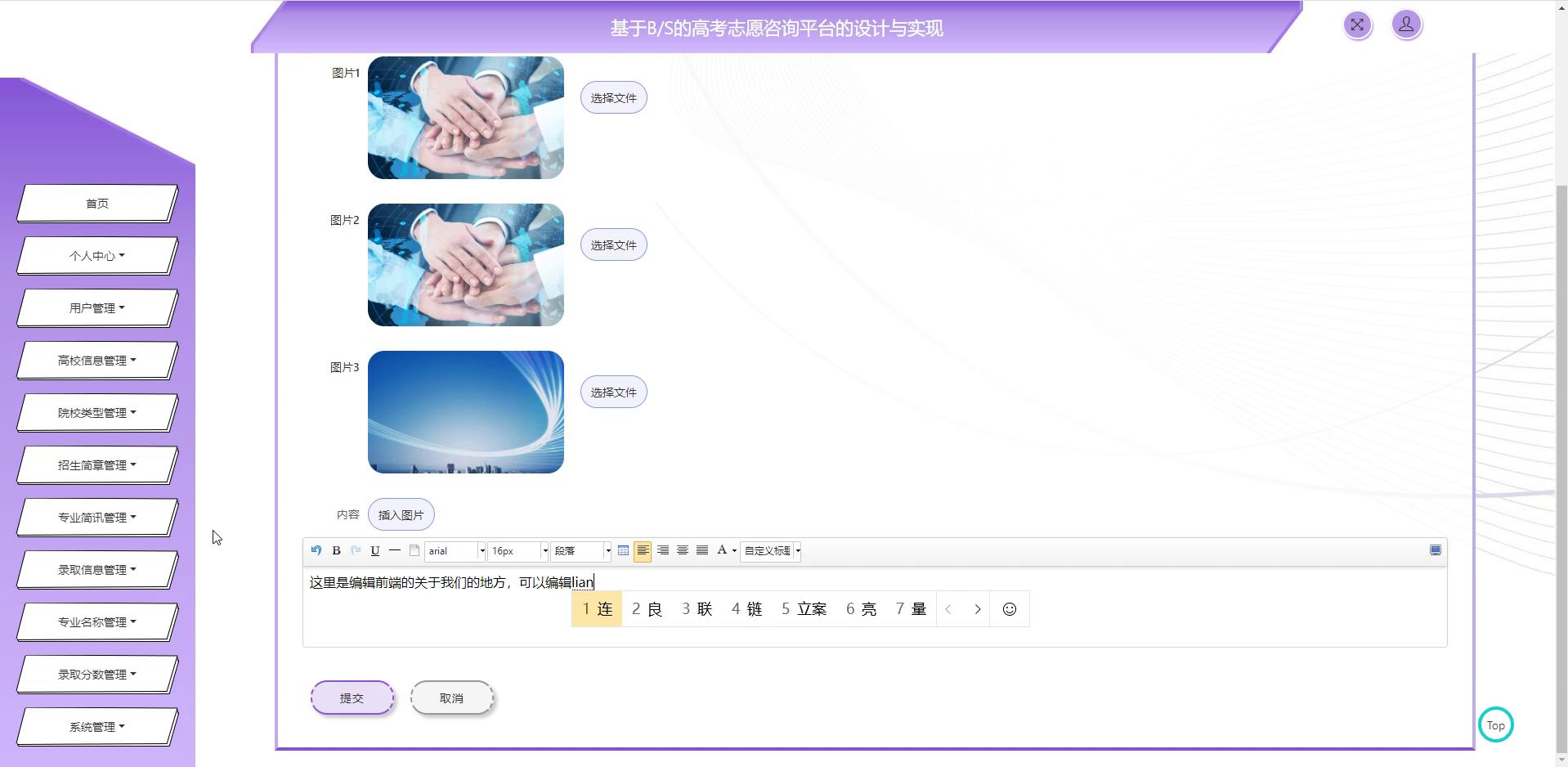Screen dimensions: 1568x767
Task: Expand the 招生简章管理 sidebar menu
Action: (97, 465)
